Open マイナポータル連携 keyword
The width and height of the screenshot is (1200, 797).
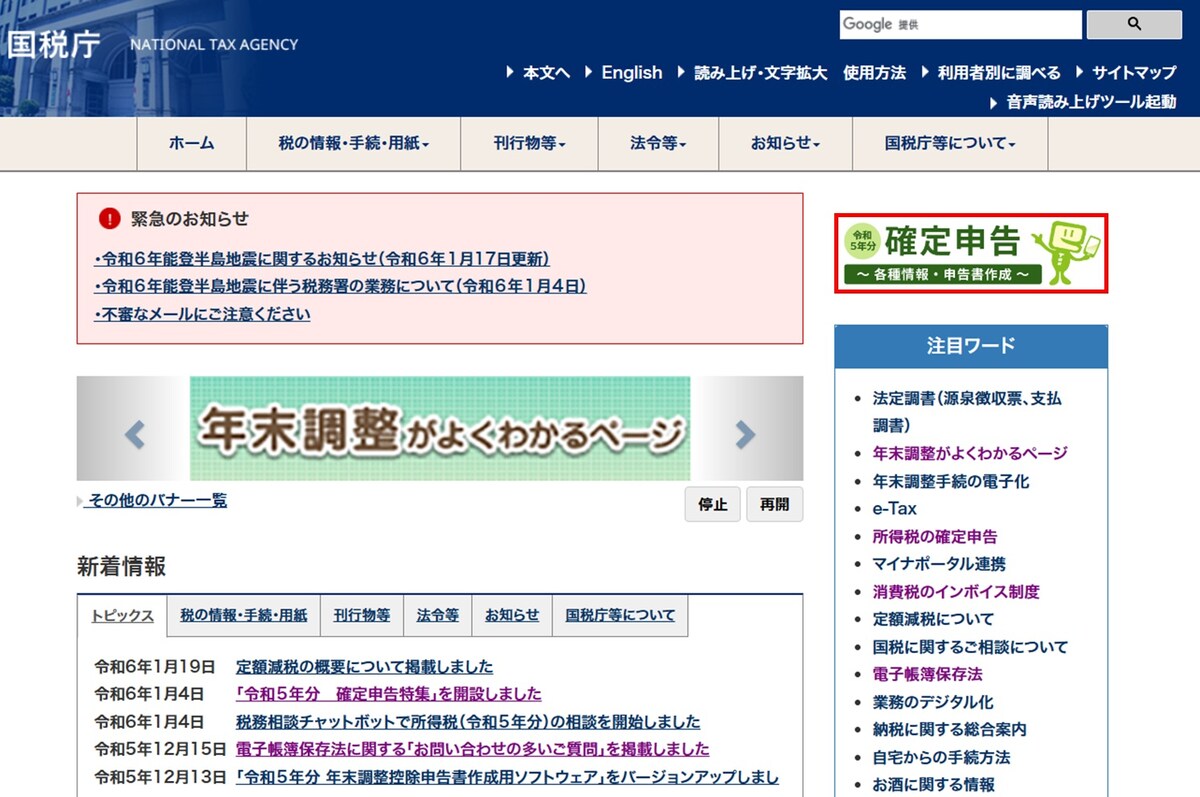939,564
